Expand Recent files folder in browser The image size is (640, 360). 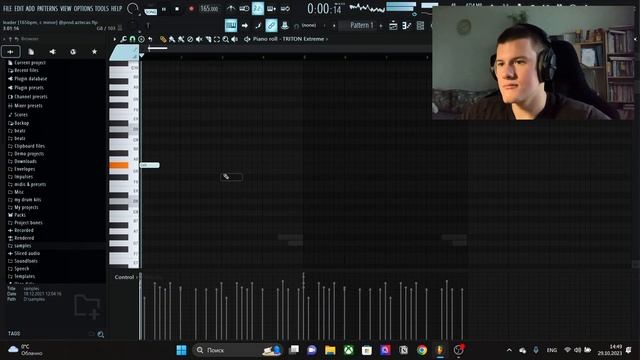[x=23, y=70]
